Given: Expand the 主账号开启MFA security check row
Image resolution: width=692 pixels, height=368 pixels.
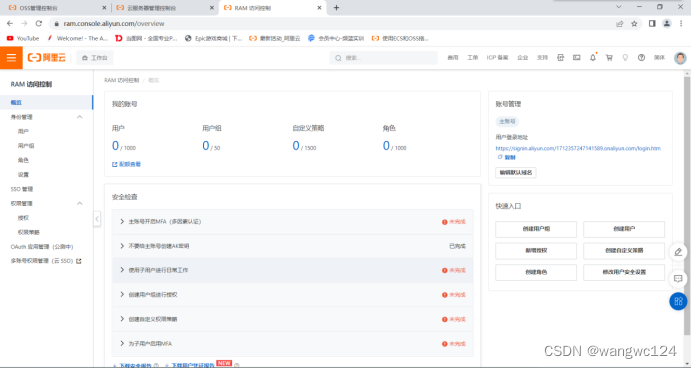Looking at the screenshot, I should pyautogui.click(x=292, y=222).
